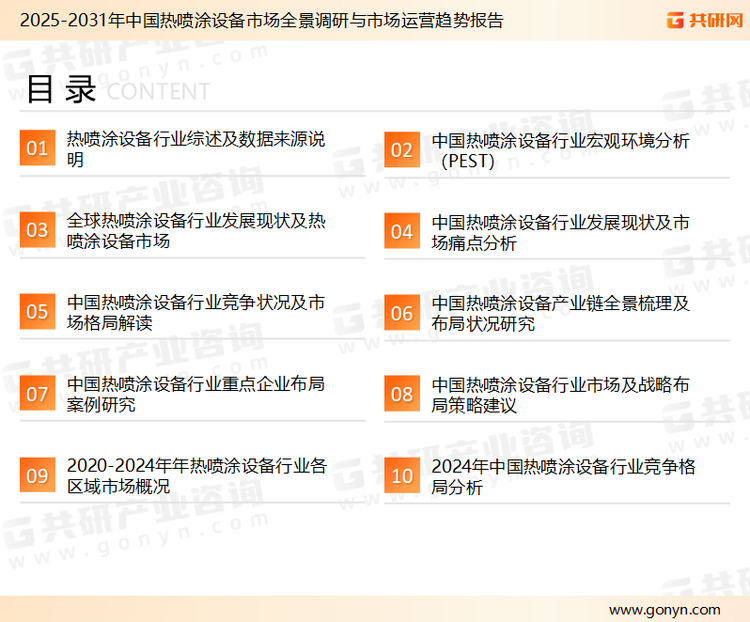
Task: Select chapter text 热喷涂设备行业综述及数据来源说明
Action: pyautogui.click(x=196, y=149)
